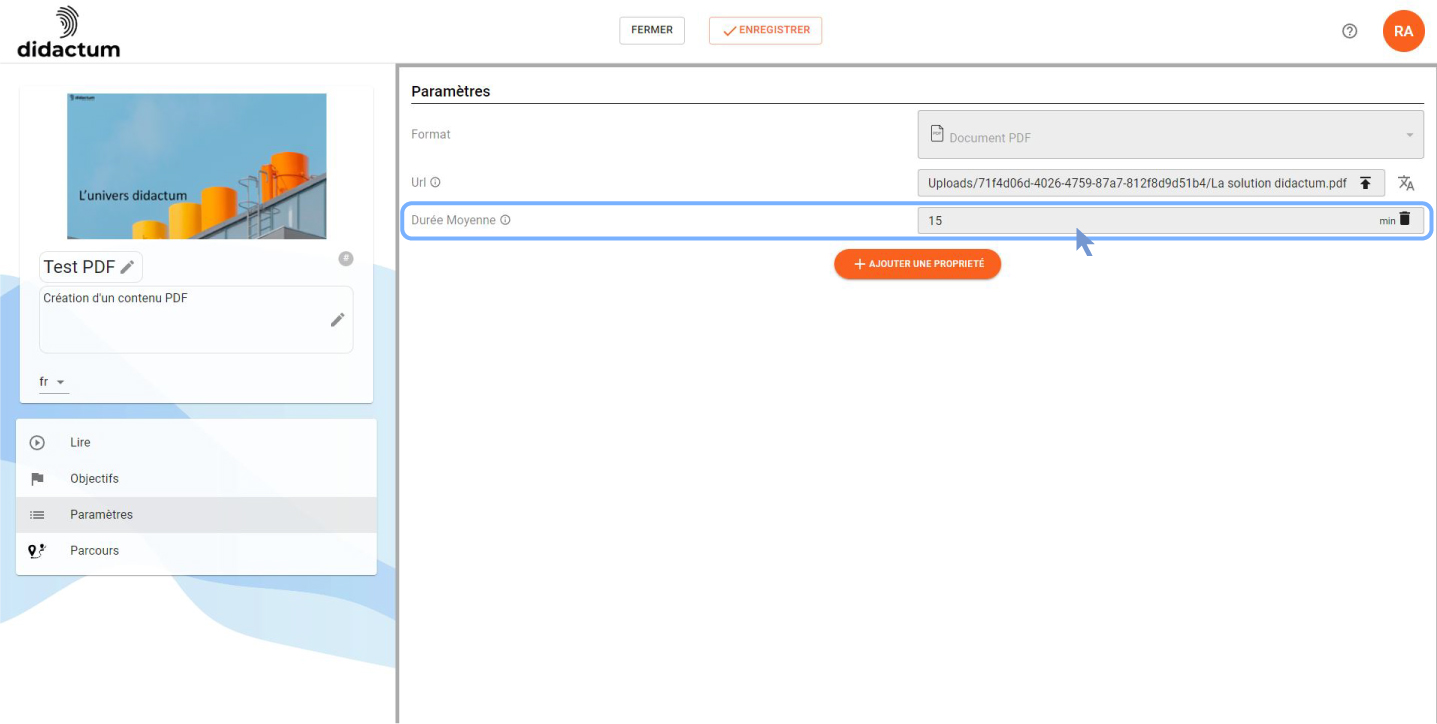
Task: Click the flag icon next to Objectifs
Action: click(37, 478)
